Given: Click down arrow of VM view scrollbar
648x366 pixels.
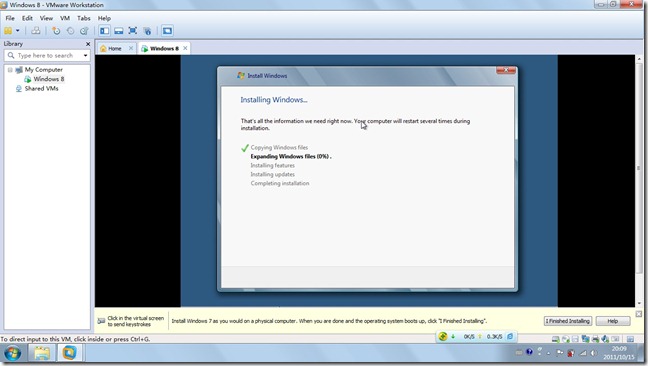Looking at the screenshot, I should (639, 304).
